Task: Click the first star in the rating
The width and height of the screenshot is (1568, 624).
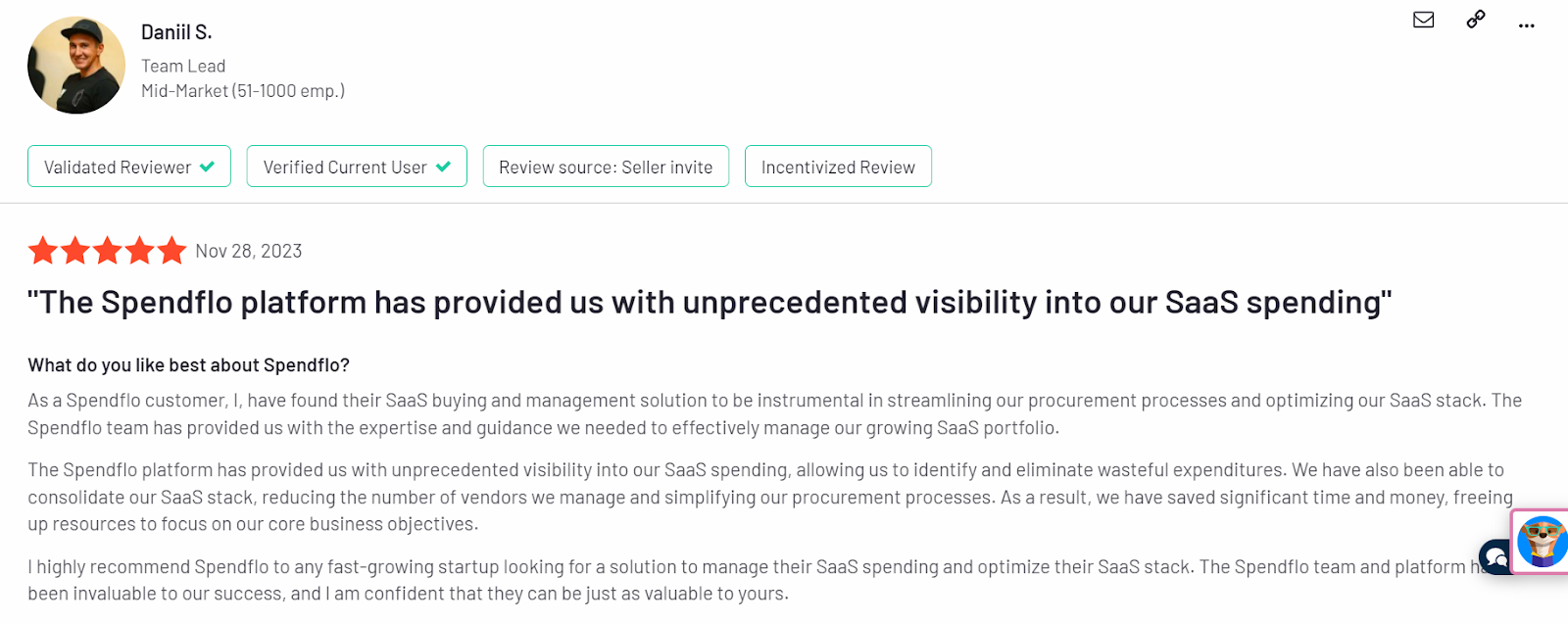Action: tap(43, 251)
